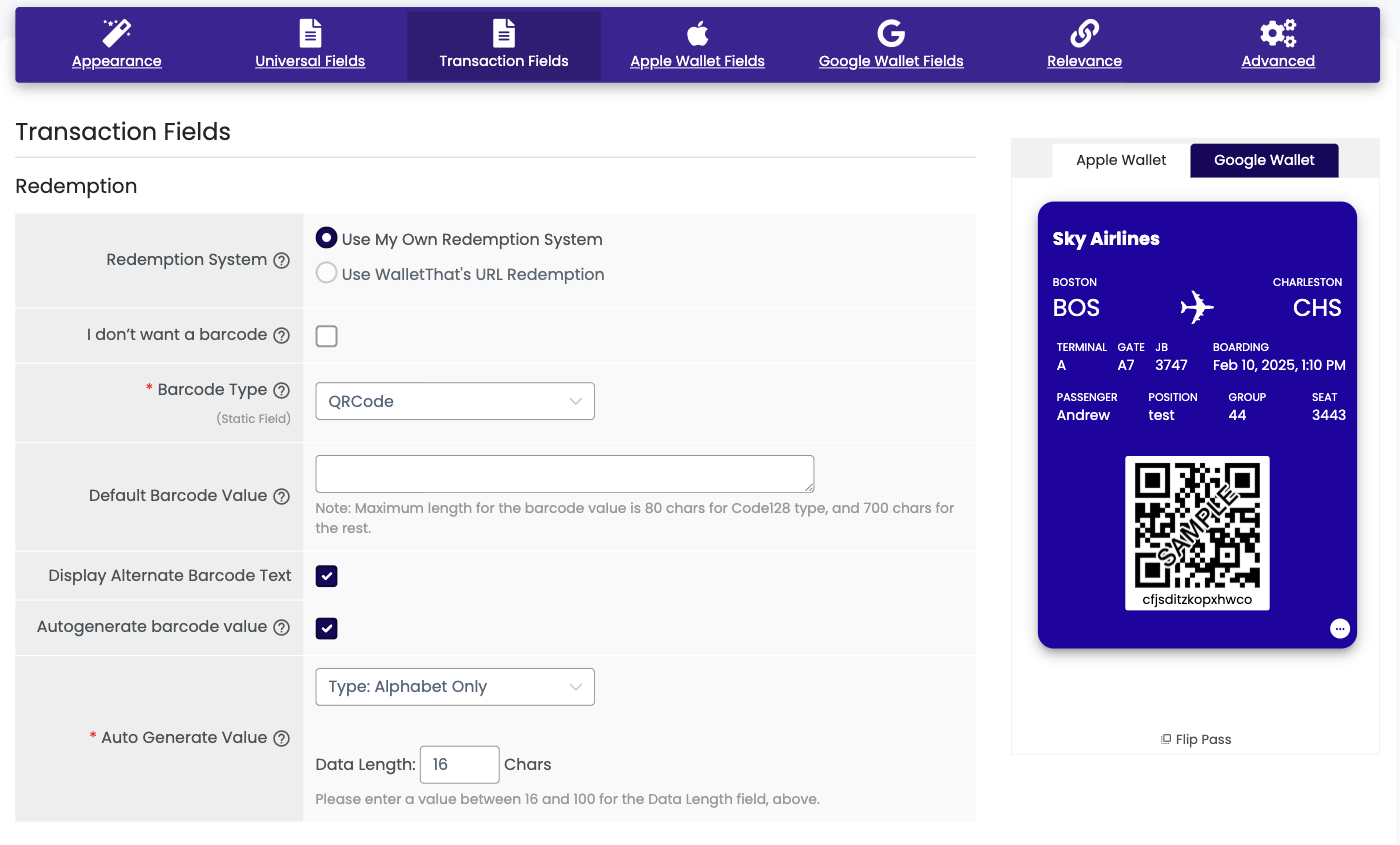Click the Universal Fields document icon
1400x845 pixels.
pos(311,33)
